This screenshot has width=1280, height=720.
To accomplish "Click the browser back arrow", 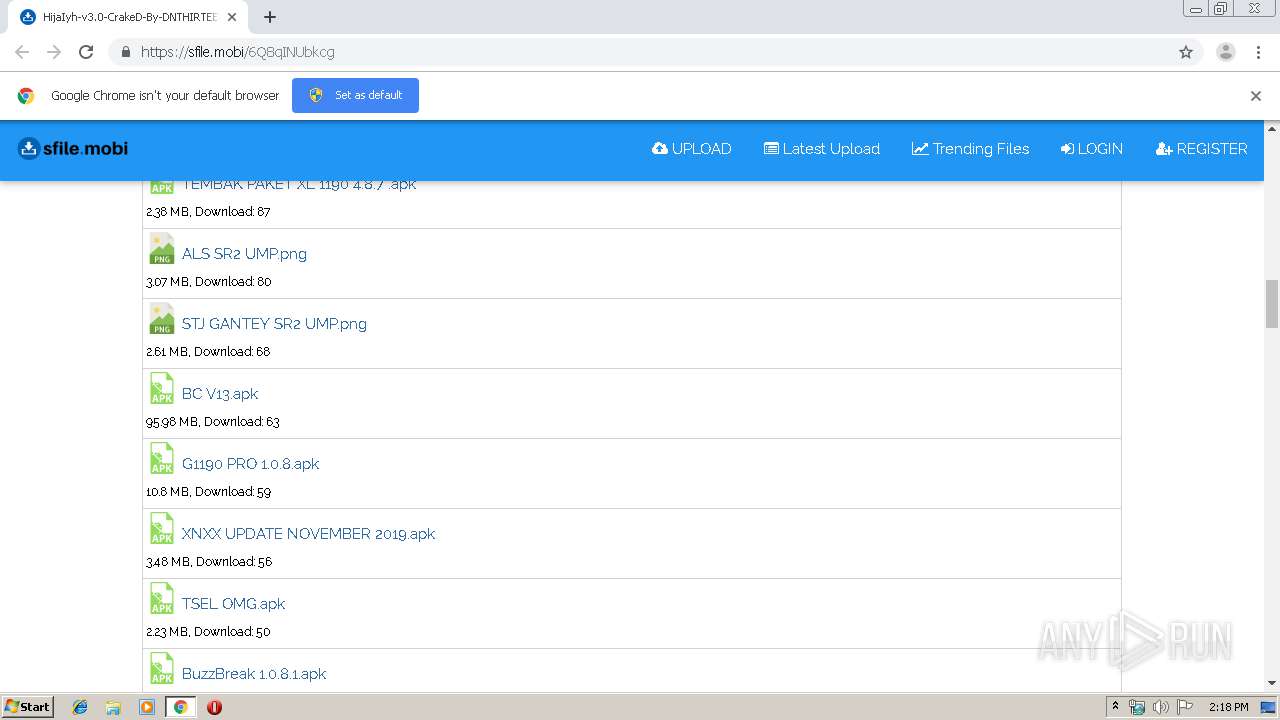I will pos(22,52).
